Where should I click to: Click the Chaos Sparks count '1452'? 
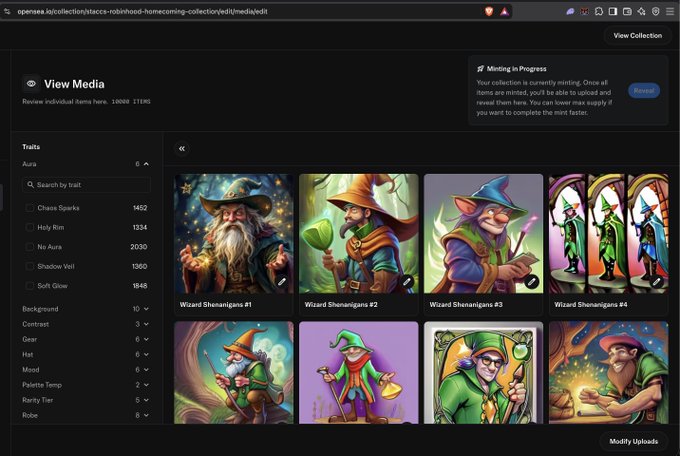coord(140,208)
